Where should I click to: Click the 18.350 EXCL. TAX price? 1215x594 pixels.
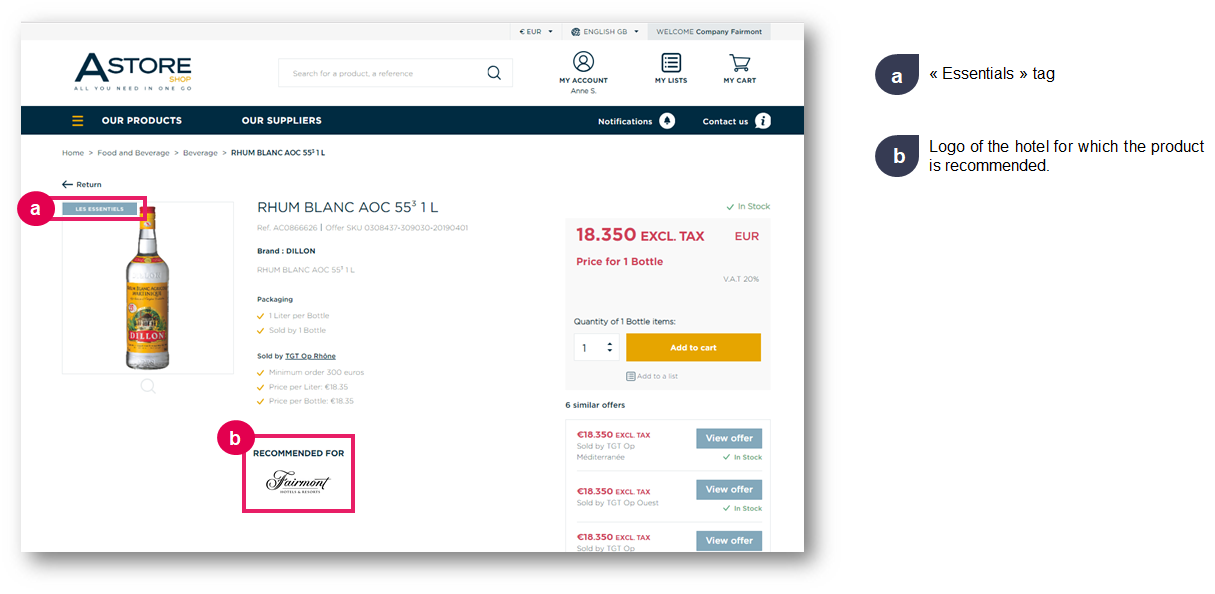click(x=640, y=235)
